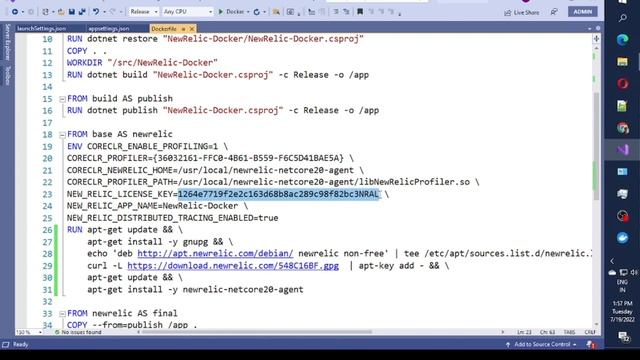Open File Explorer from the taskbar

point(622,62)
